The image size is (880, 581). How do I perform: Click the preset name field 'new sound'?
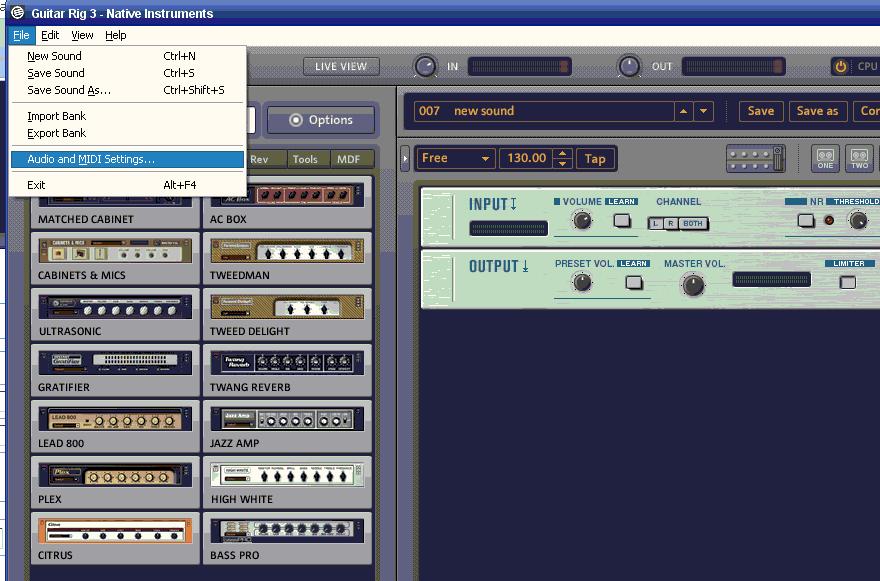(544, 111)
